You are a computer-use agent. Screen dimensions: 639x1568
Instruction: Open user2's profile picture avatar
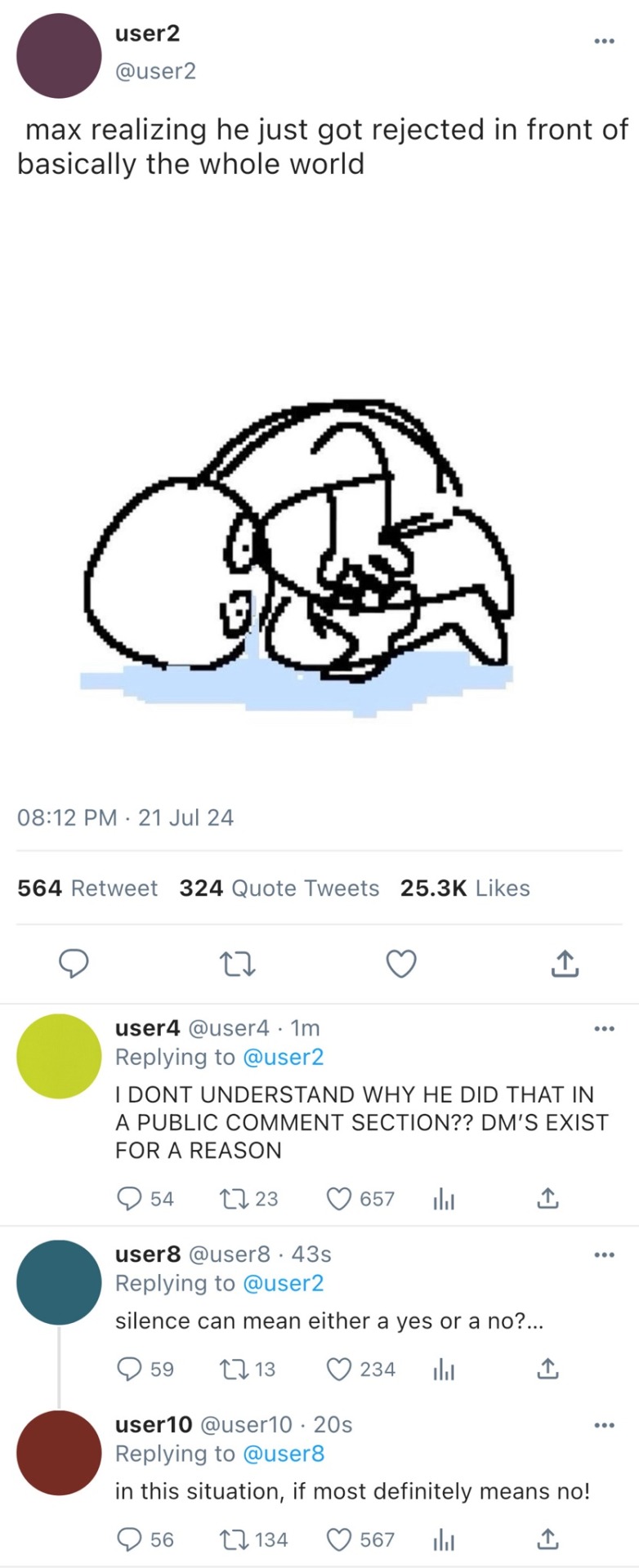pyautogui.click(x=59, y=56)
